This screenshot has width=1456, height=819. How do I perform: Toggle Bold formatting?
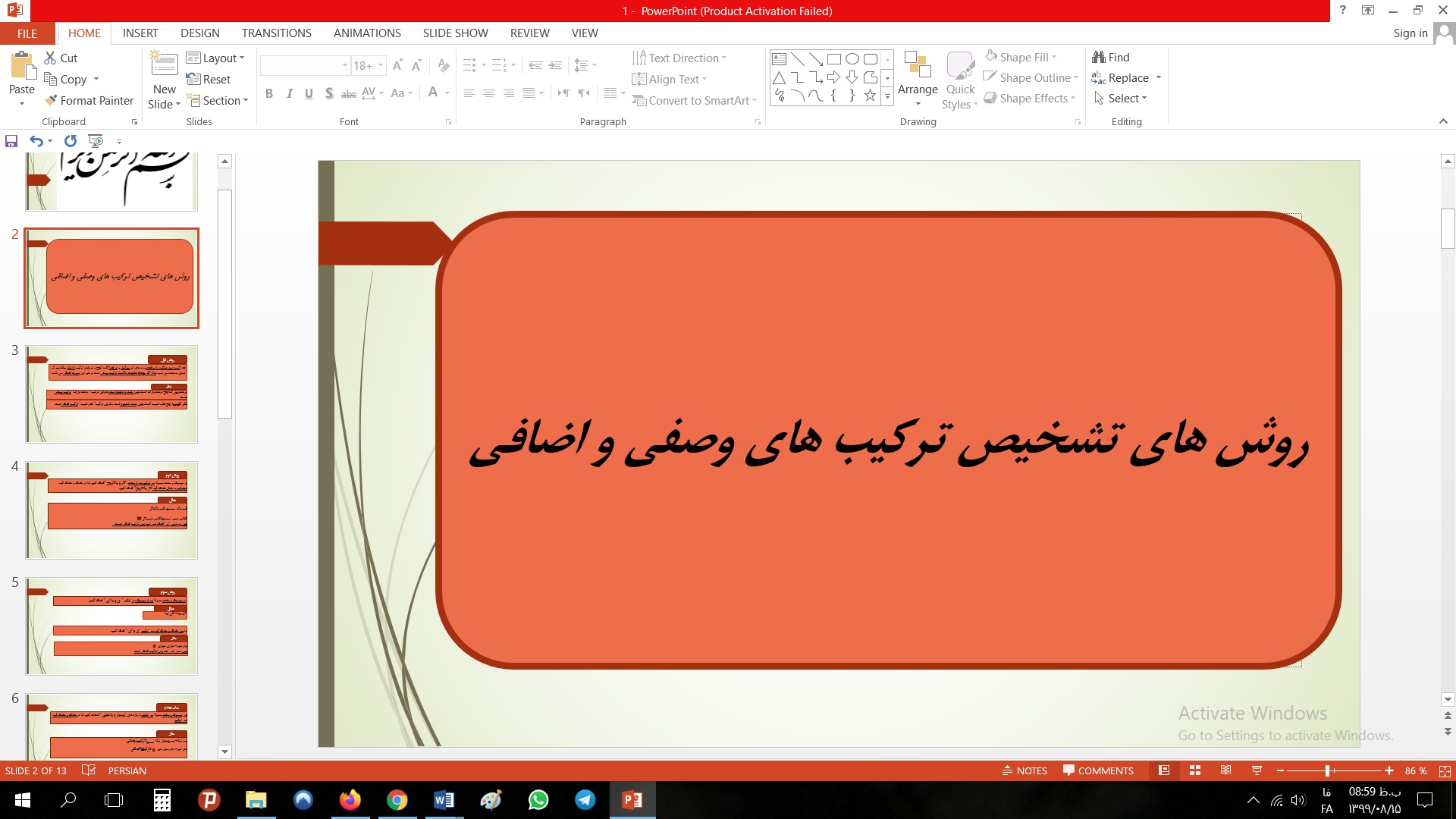tap(269, 93)
